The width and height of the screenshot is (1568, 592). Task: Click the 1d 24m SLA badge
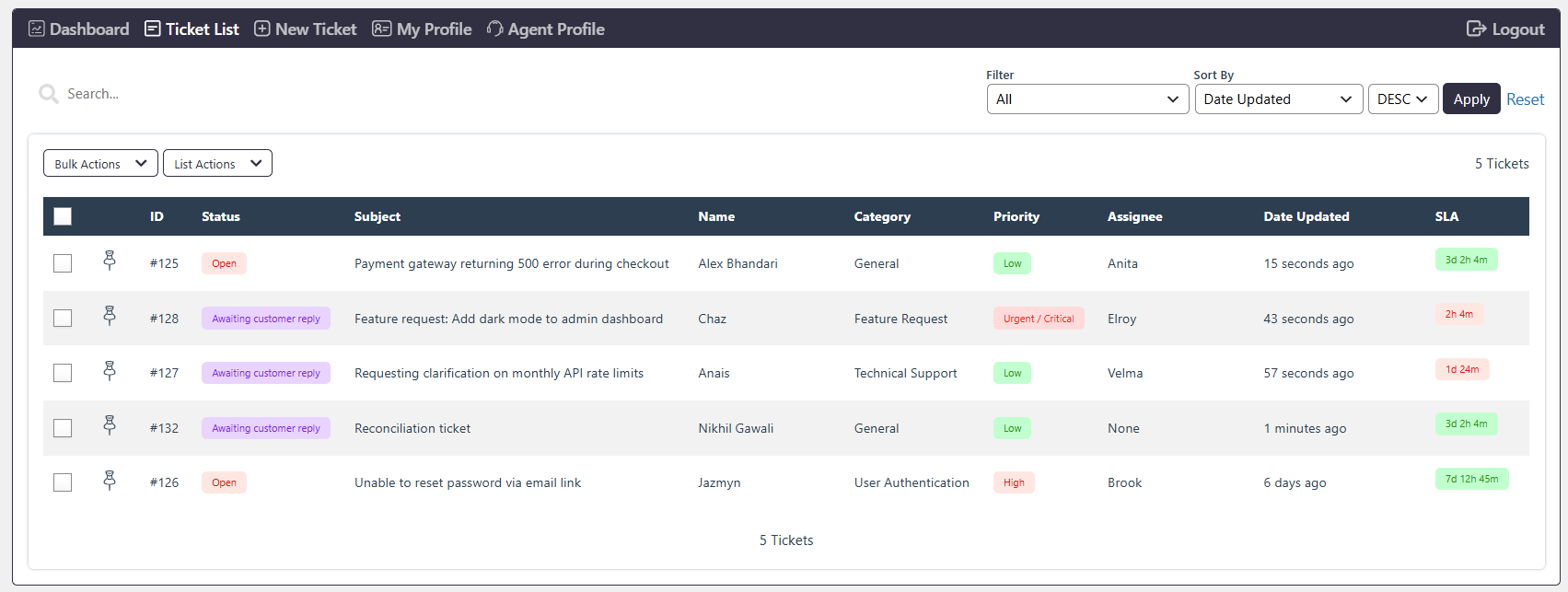pos(1462,369)
